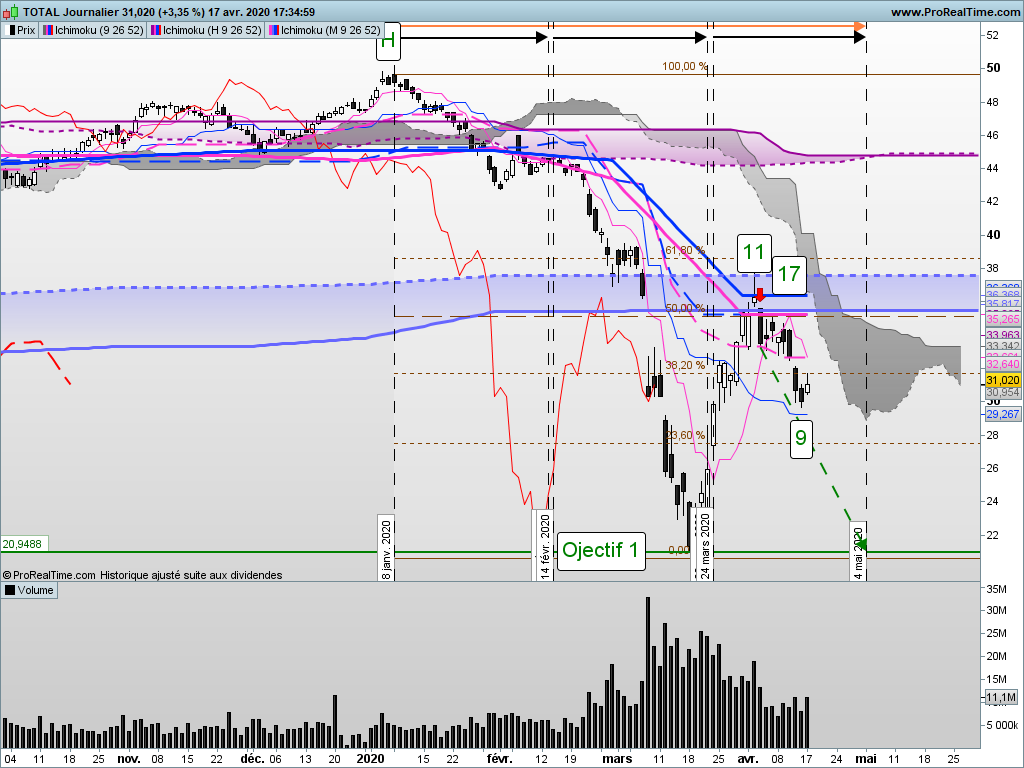Click the 100,00 % Fibonacci level label
The width and height of the screenshot is (1024, 768).
coord(684,67)
